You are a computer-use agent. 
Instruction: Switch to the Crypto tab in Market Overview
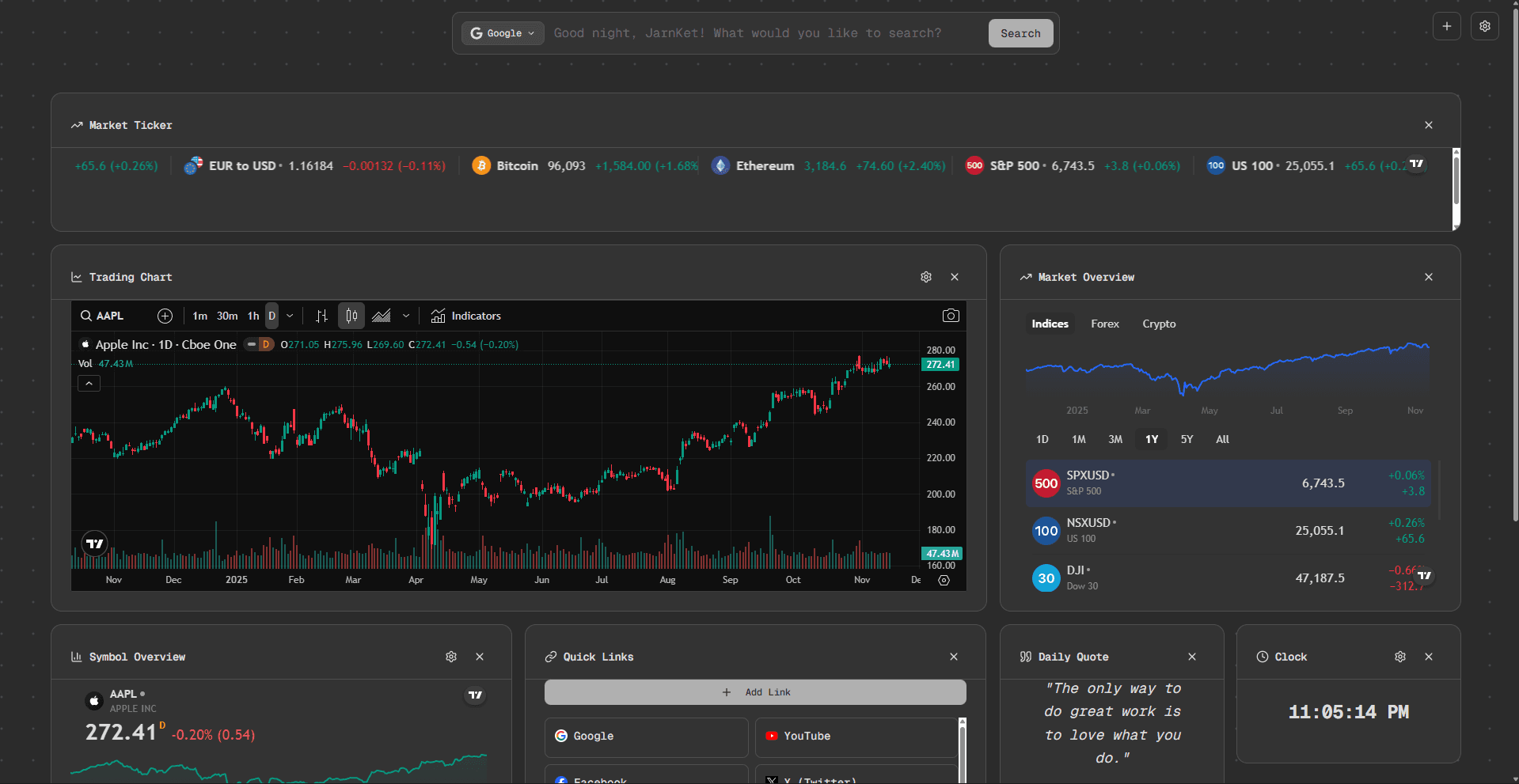point(1158,324)
